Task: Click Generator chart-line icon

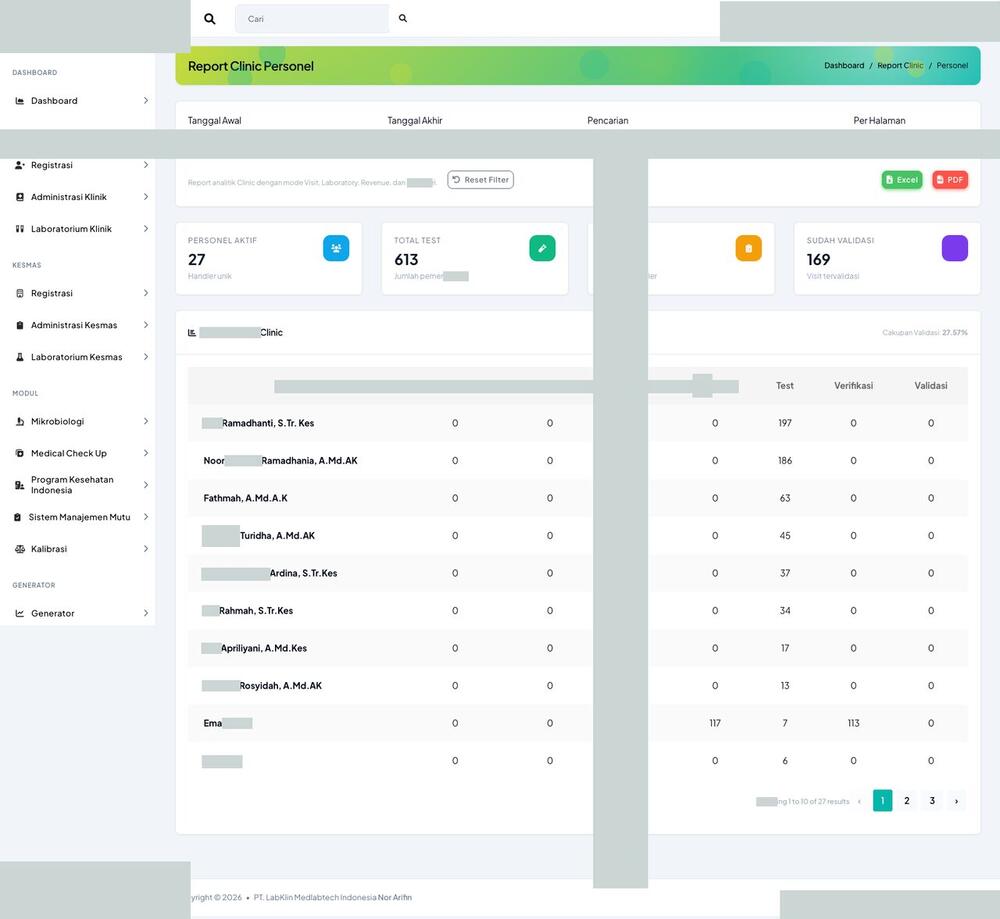Action: tap(20, 614)
